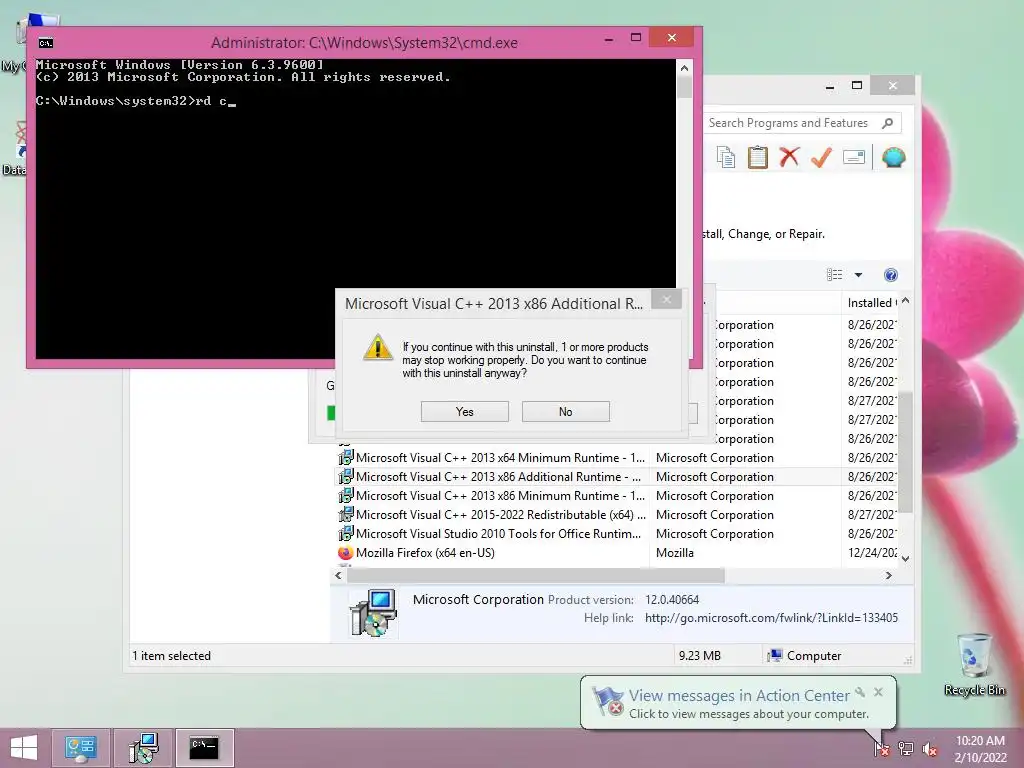
Task: Open the view options dropdown arrow
Action: (858, 275)
